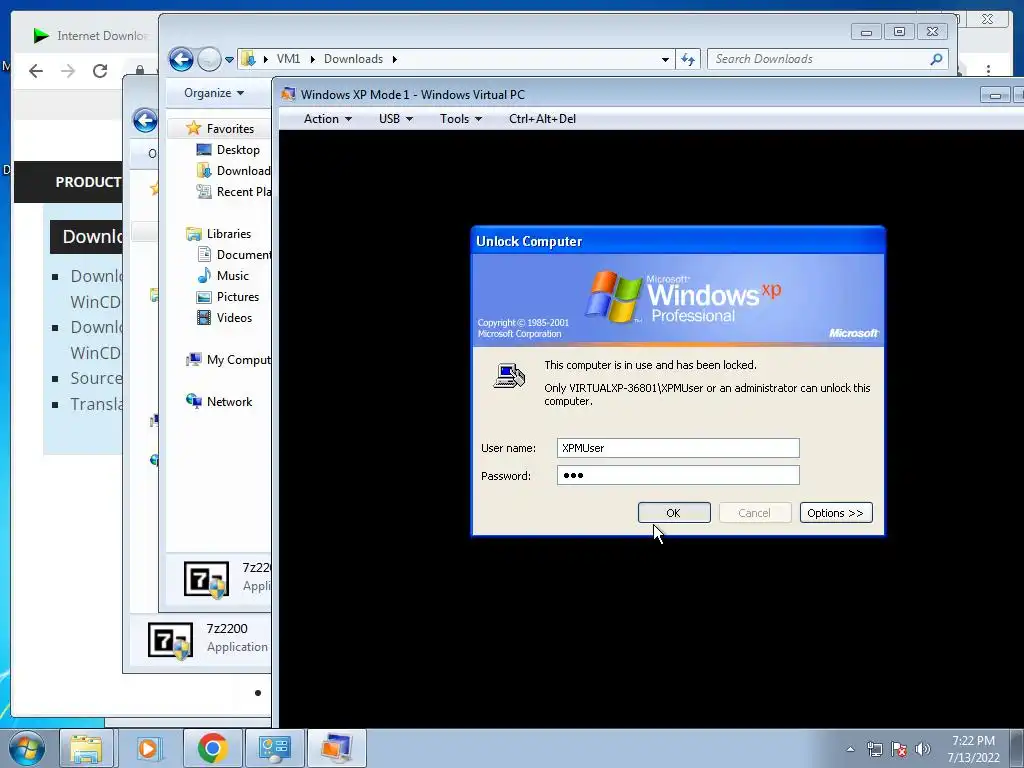Open Chrome three-dot menu
The width and height of the screenshot is (1024, 768).
[x=988, y=70]
